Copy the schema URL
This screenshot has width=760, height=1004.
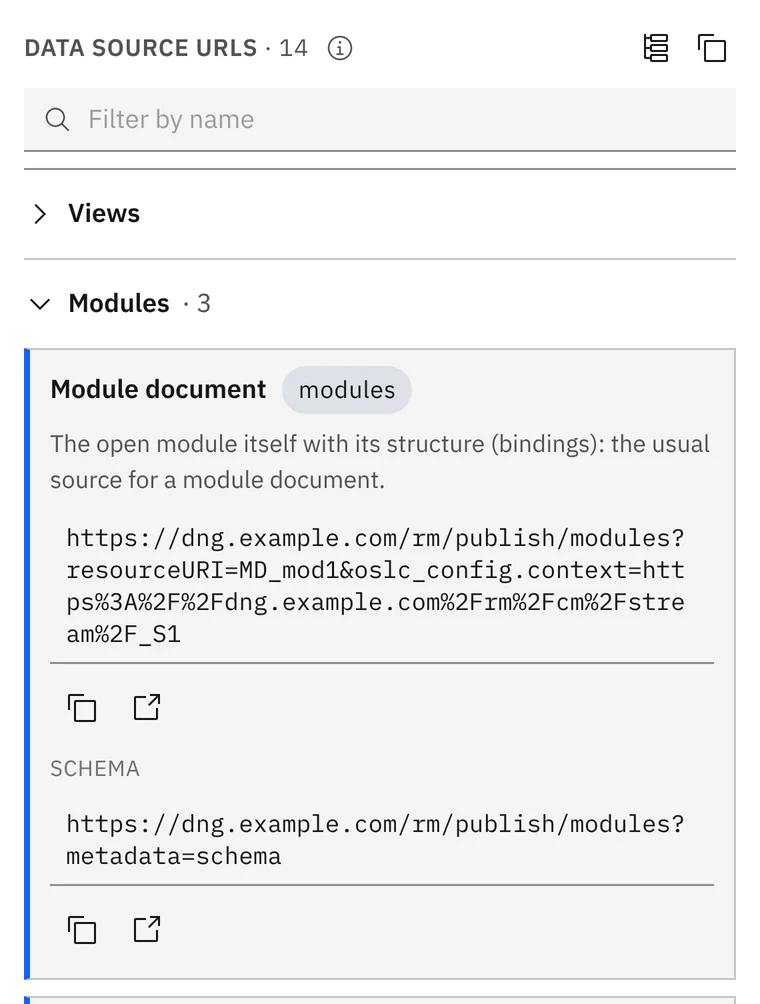pos(81,930)
